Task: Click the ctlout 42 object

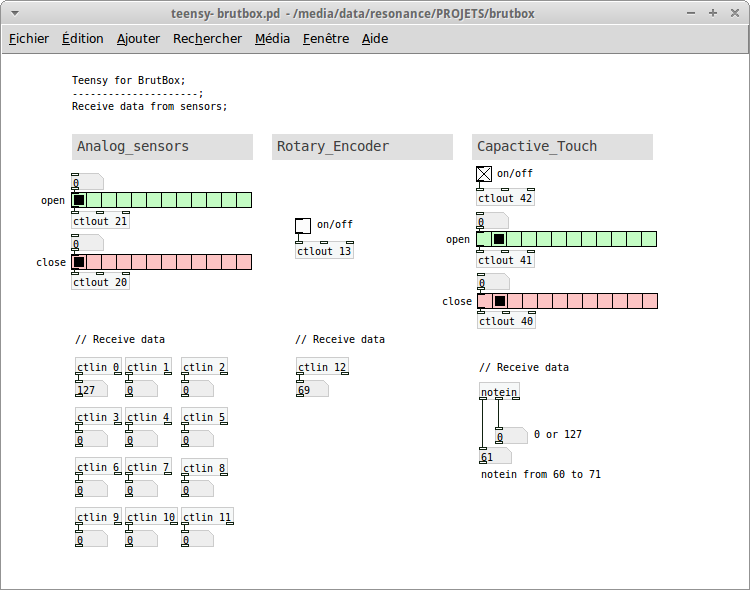Action: [x=506, y=198]
